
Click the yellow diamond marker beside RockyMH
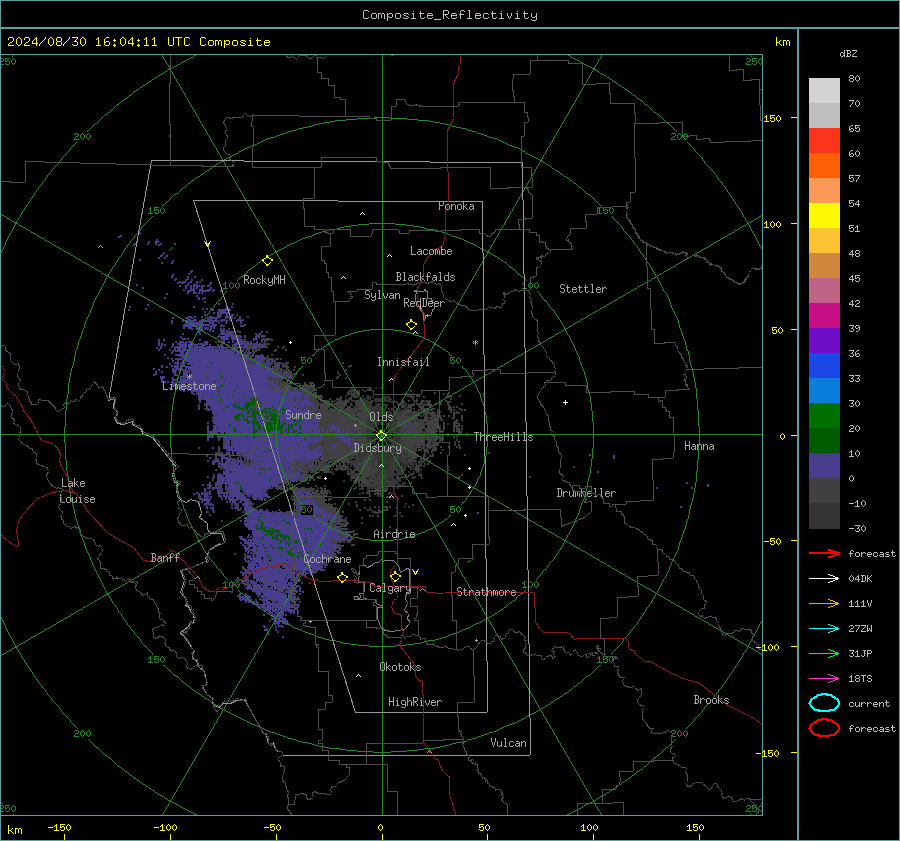[267, 261]
